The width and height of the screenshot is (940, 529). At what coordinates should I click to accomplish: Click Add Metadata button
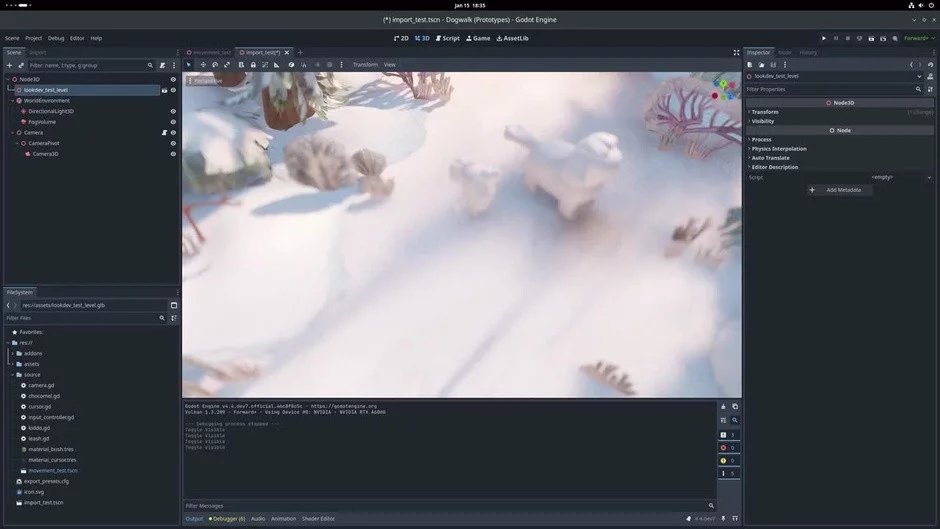pyautogui.click(x=837, y=190)
